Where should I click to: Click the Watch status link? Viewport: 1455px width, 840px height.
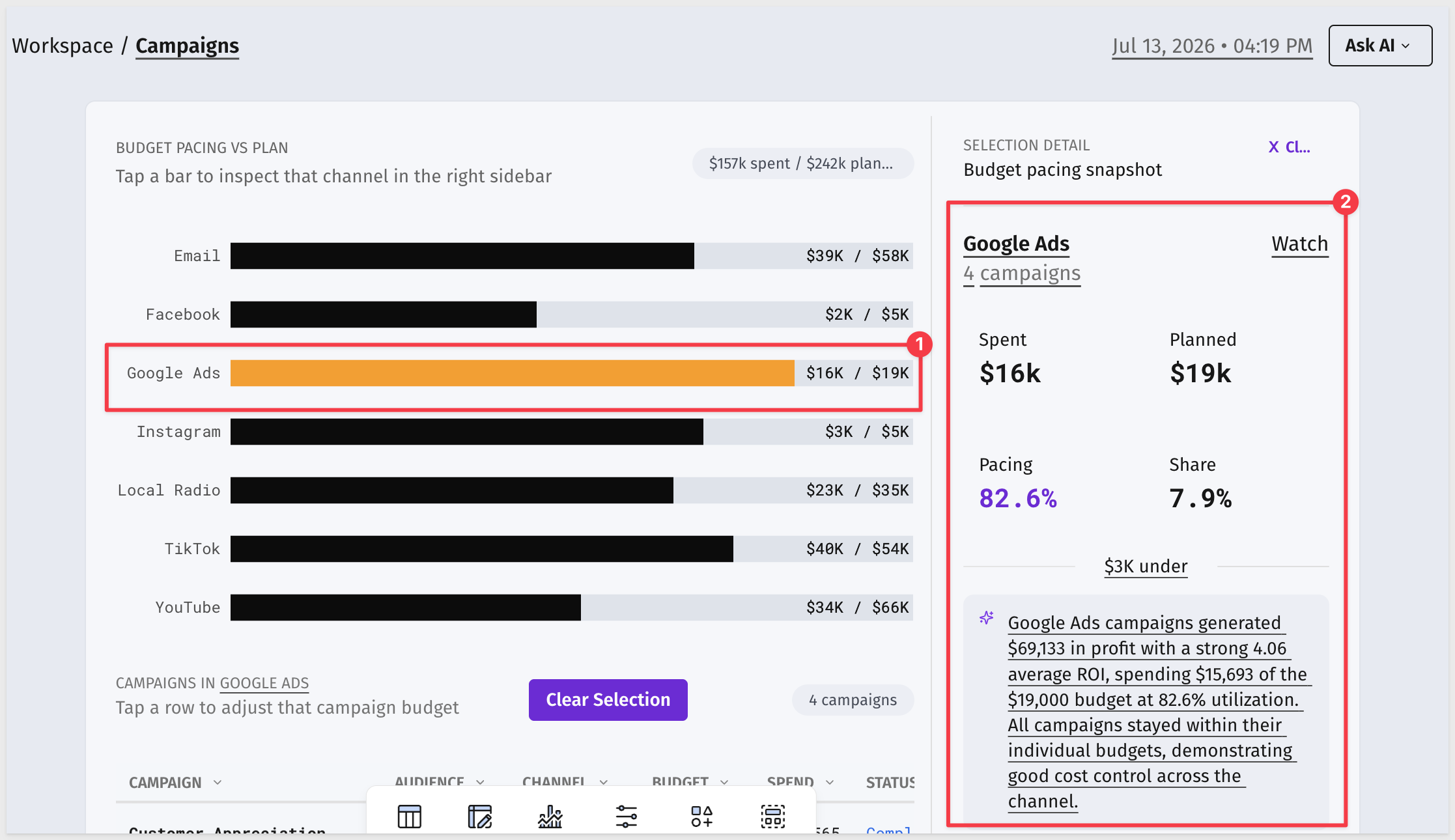1300,244
